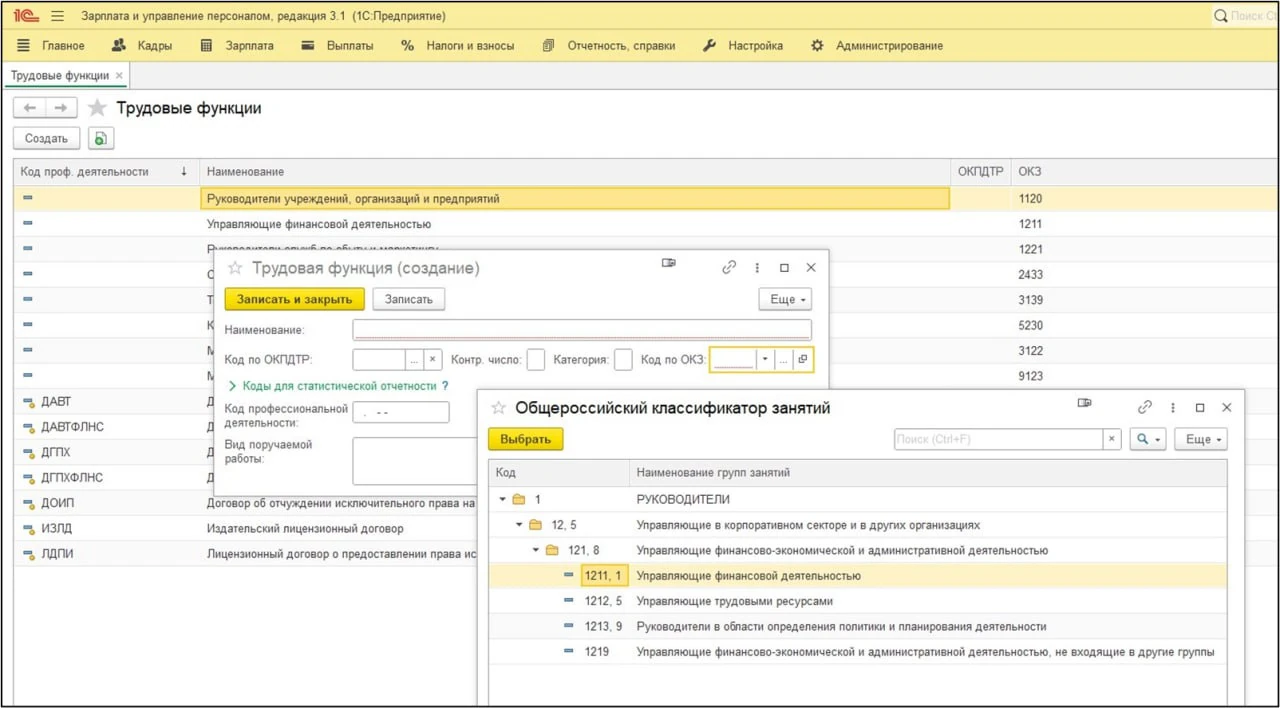This screenshot has width=1280, height=708.
Task: Select row 1212, 5 Управляющие трудовыми ресурсами
Action: click(x=857, y=601)
